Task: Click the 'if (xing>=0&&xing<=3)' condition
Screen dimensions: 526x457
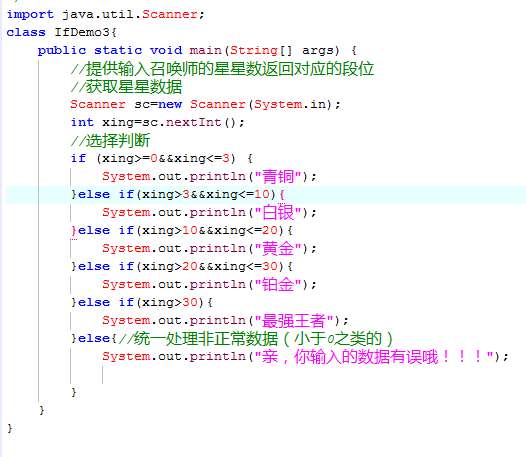Action: [161, 158]
